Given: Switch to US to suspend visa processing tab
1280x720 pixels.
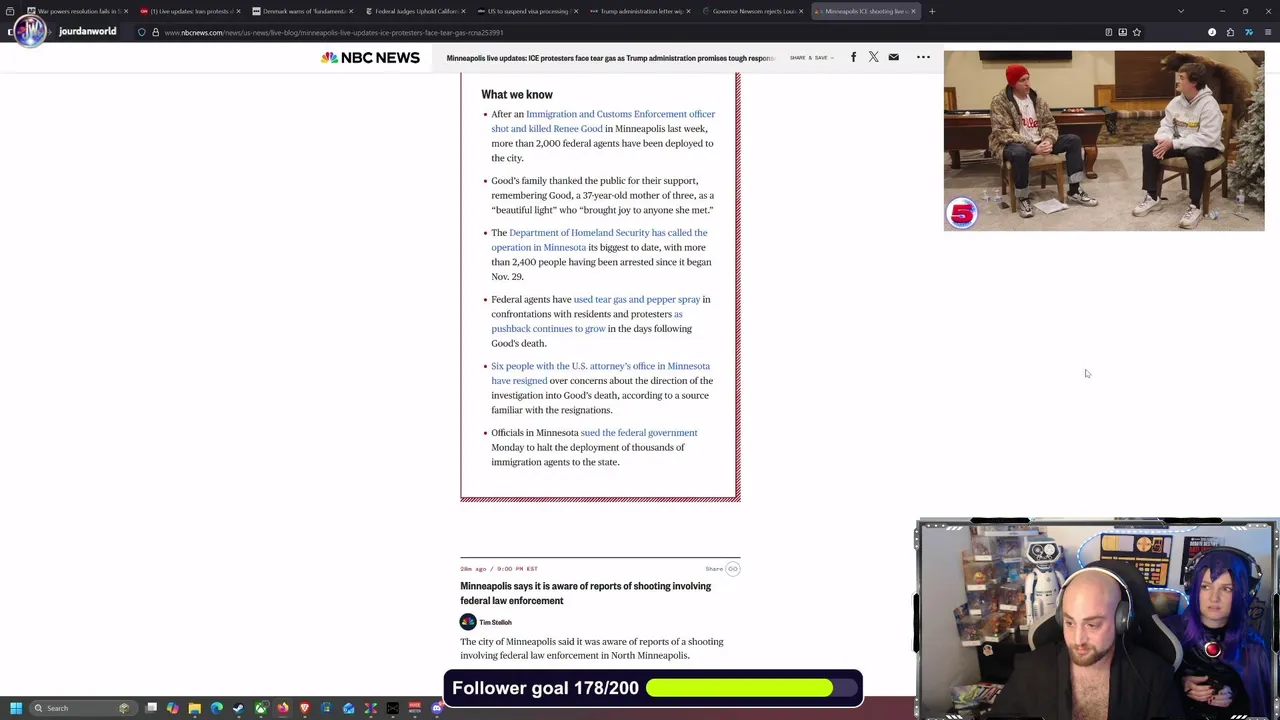Looking at the screenshot, I should click(527, 11).
